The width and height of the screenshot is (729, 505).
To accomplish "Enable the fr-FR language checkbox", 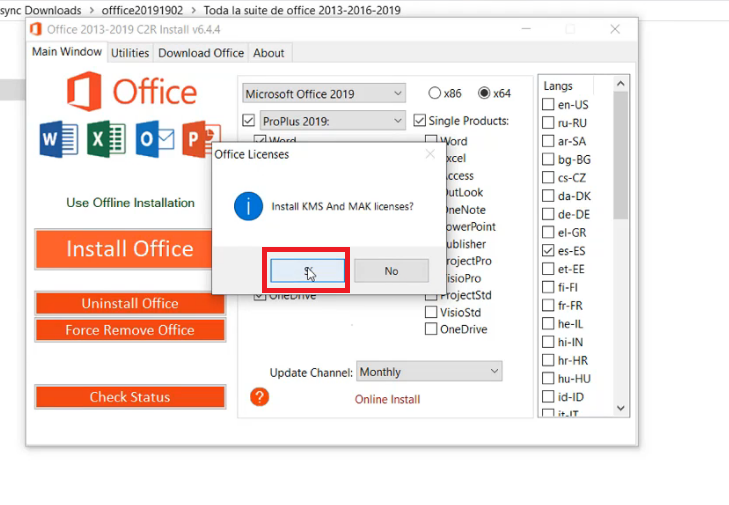I will coord(548,305).
